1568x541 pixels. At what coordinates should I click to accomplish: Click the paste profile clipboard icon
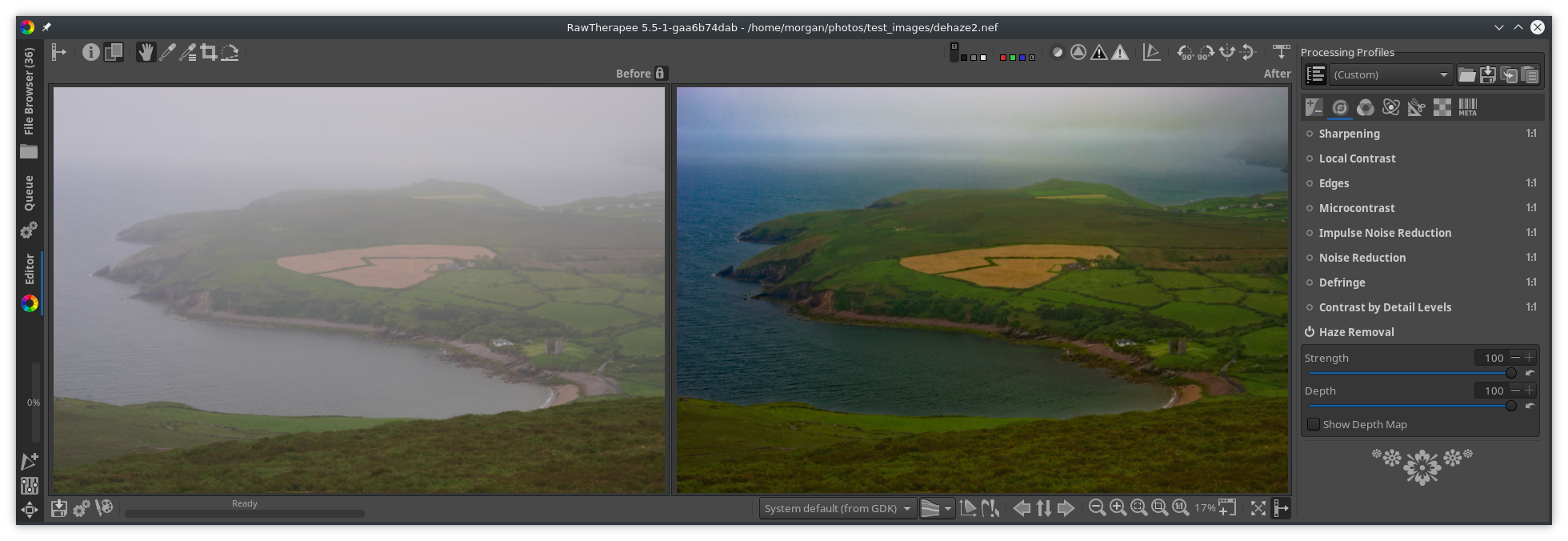(x=1530, y=74)
